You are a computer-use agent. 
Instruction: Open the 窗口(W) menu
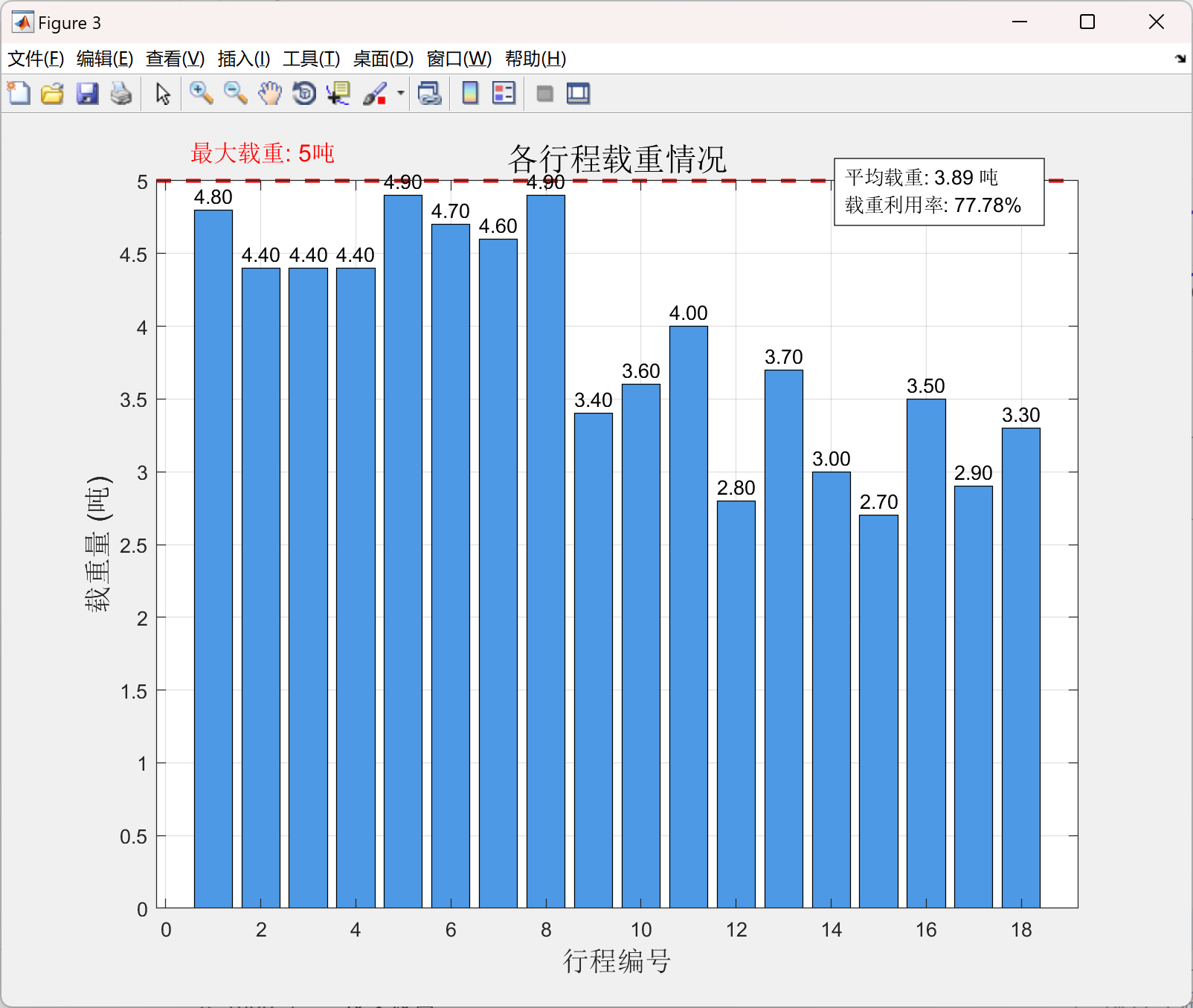pos(460,59)
